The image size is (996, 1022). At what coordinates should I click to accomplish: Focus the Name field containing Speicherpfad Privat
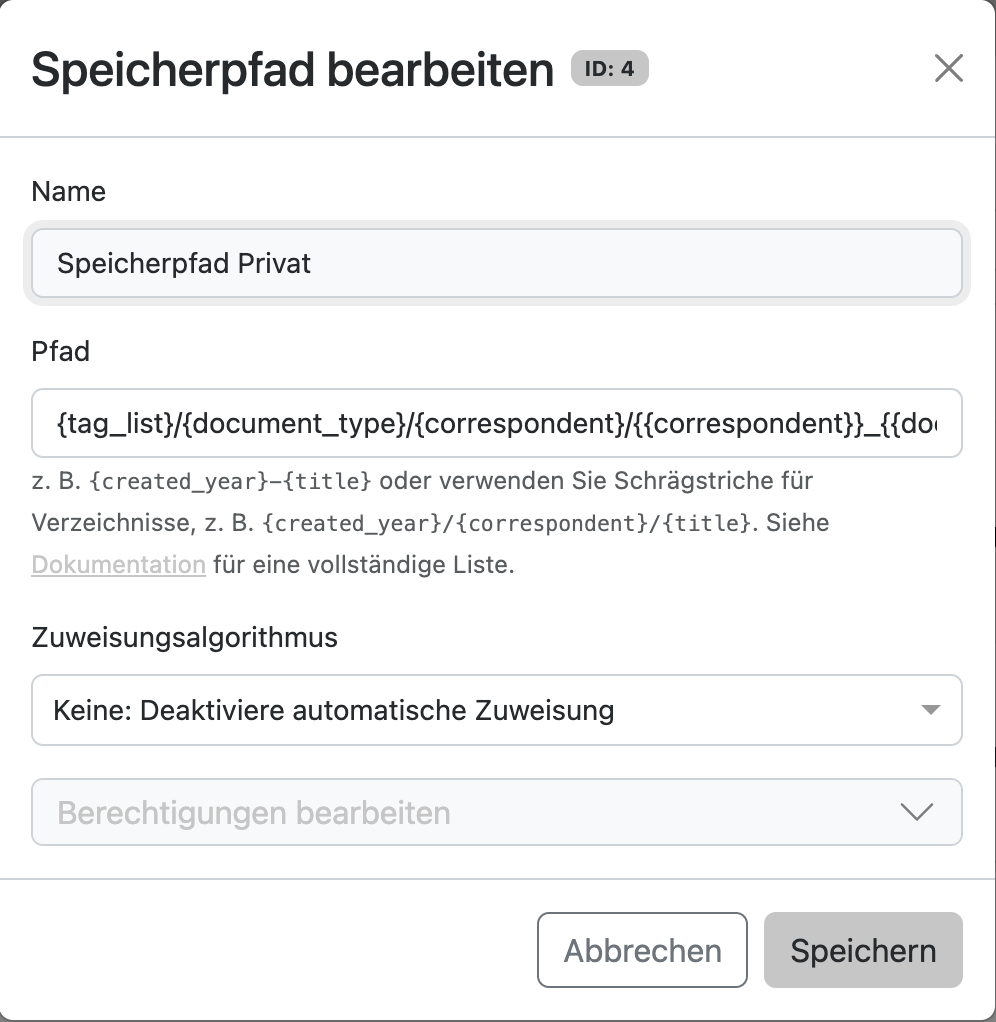(497, 263)
